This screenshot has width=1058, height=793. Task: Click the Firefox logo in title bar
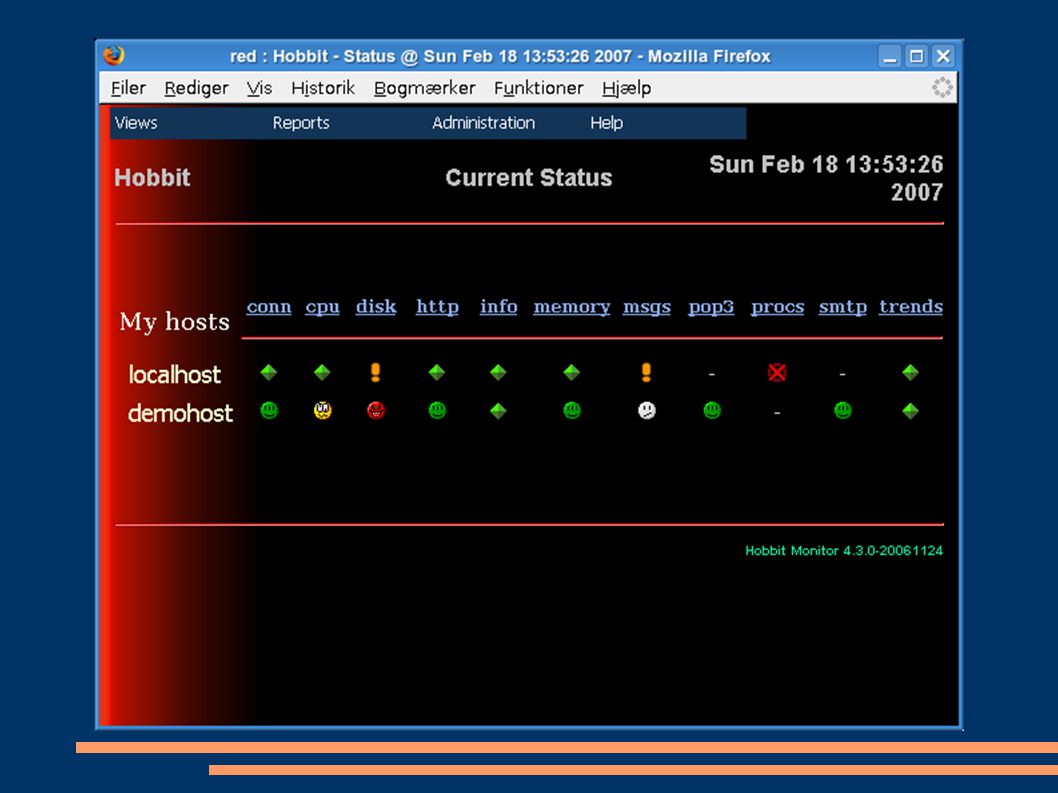click(114, 55)
